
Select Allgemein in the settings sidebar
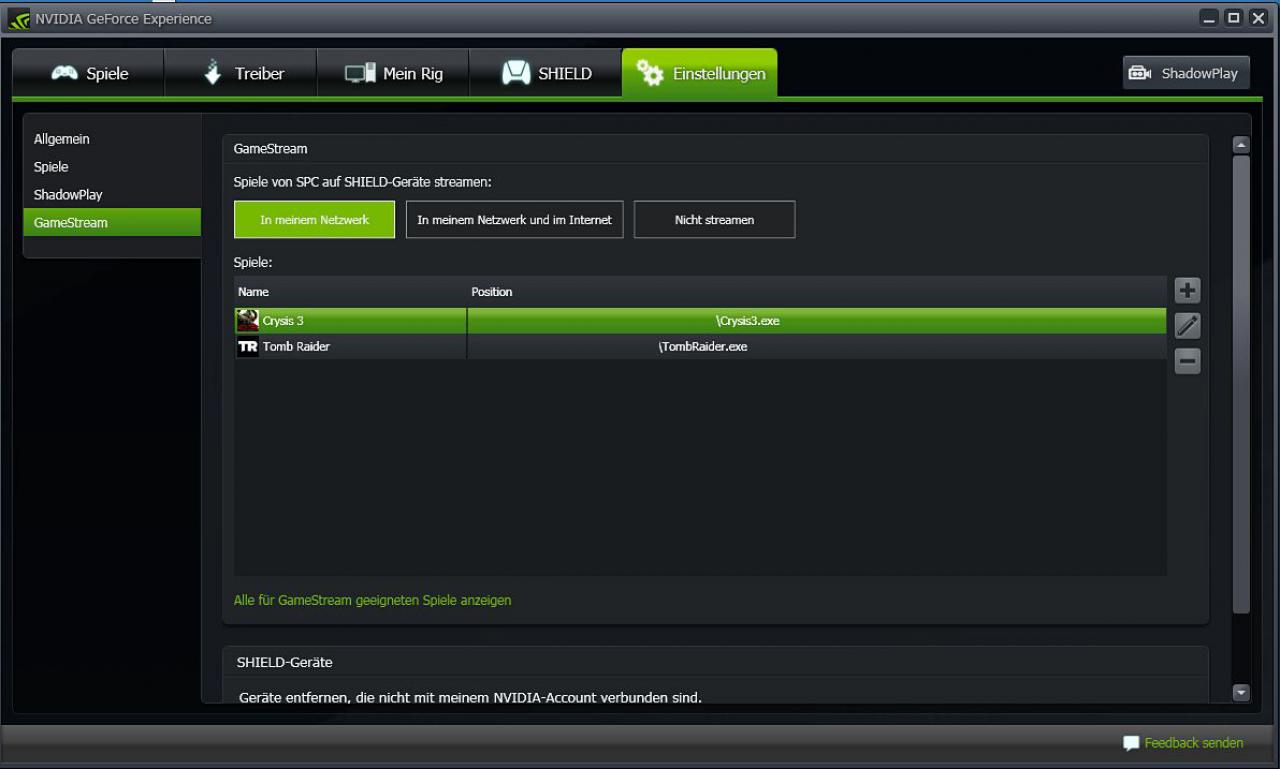111,139
